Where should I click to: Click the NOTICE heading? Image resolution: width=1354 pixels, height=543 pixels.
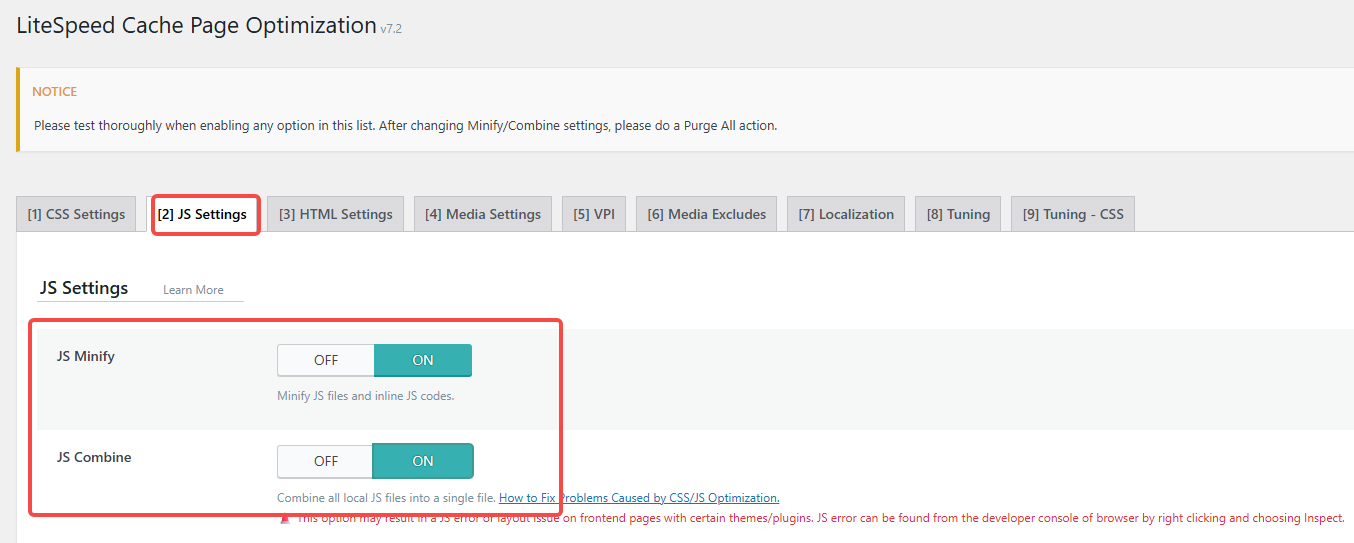point(55,91)
